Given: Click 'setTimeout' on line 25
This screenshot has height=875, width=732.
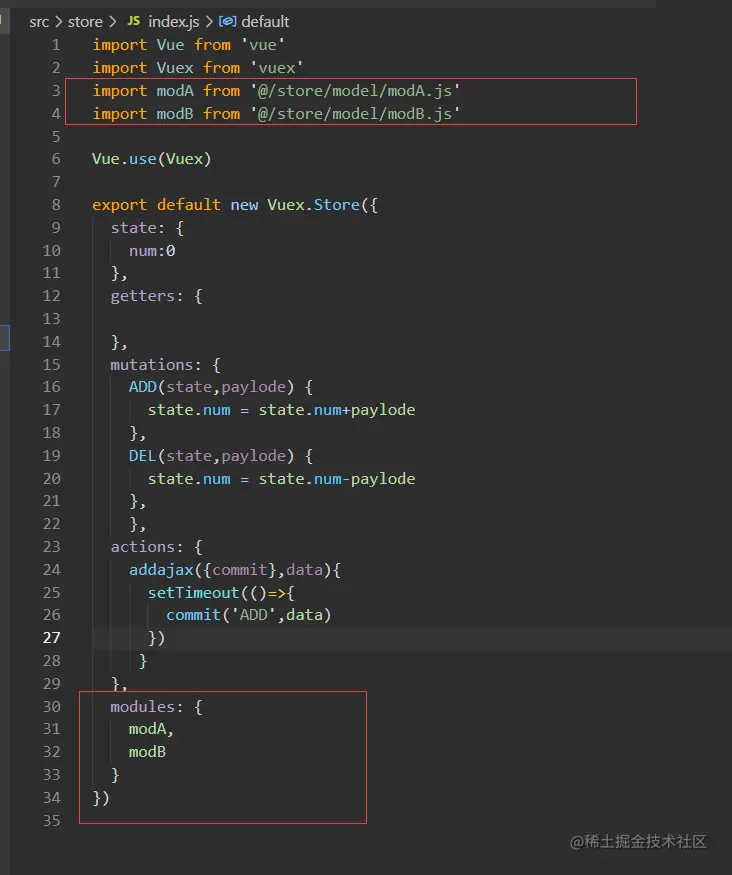Looking at the screenshot, I should (194, 592).
